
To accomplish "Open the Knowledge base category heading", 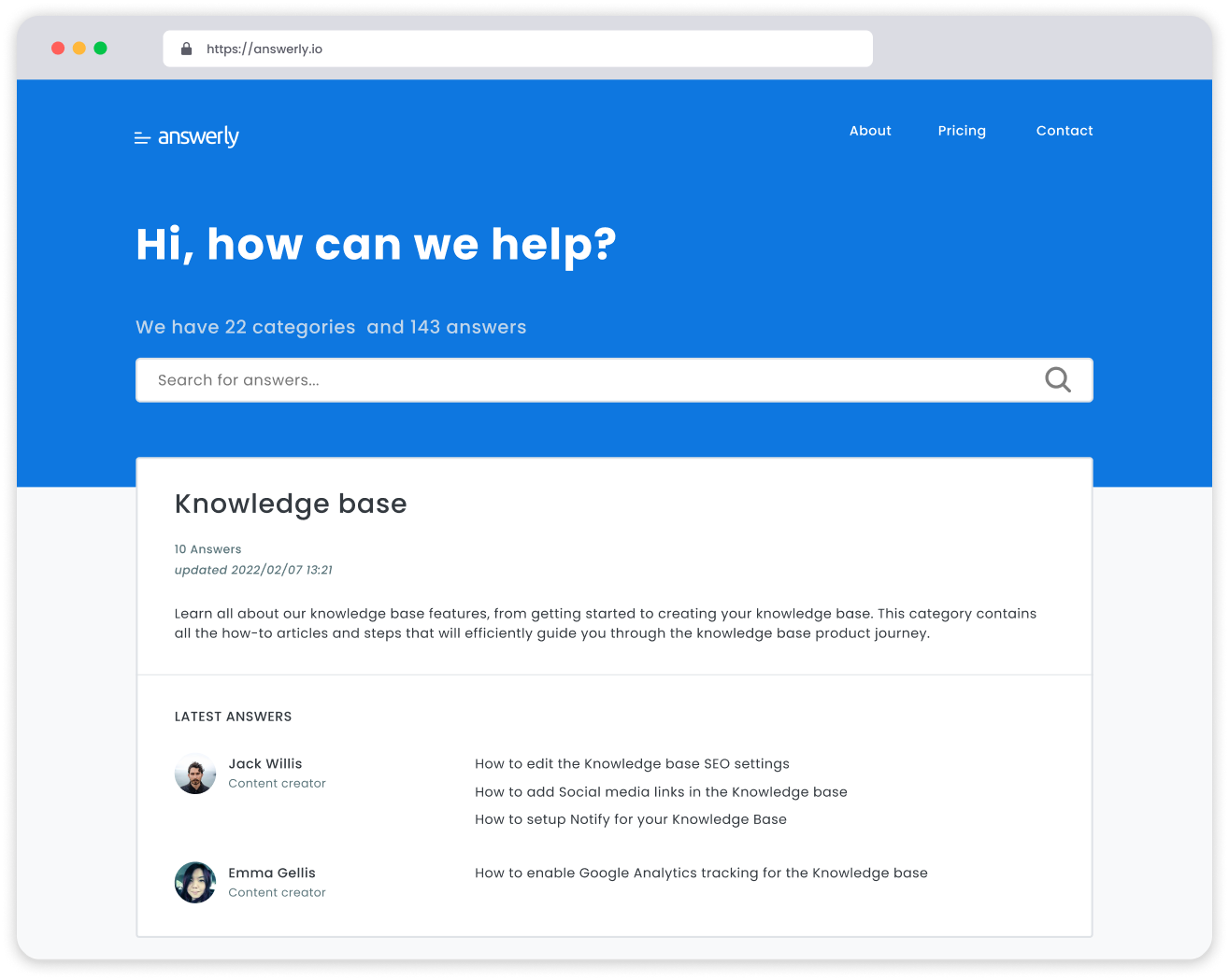I will point(291,504).
